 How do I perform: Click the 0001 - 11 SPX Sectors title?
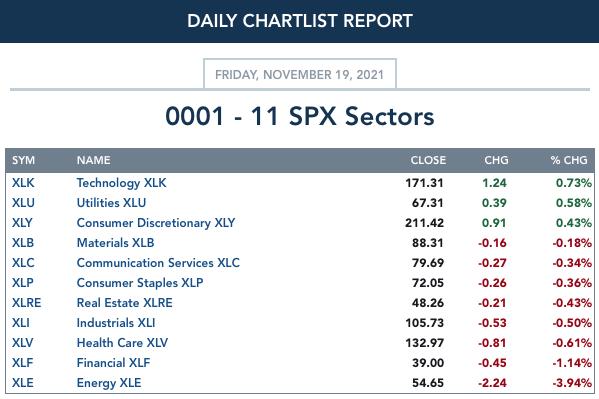[x=300, y=116]
